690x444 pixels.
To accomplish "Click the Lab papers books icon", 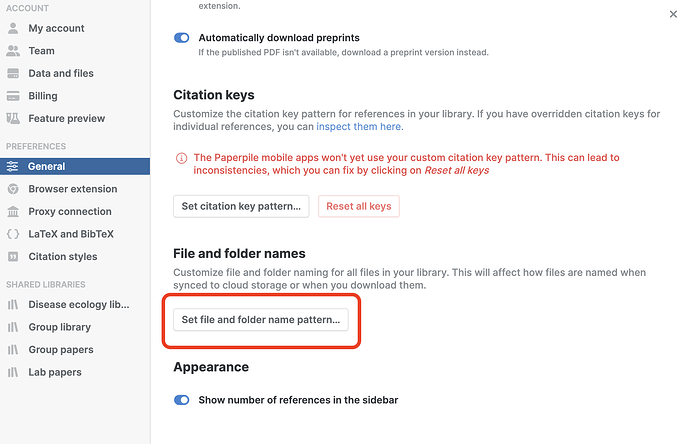I will click(13, 372).
